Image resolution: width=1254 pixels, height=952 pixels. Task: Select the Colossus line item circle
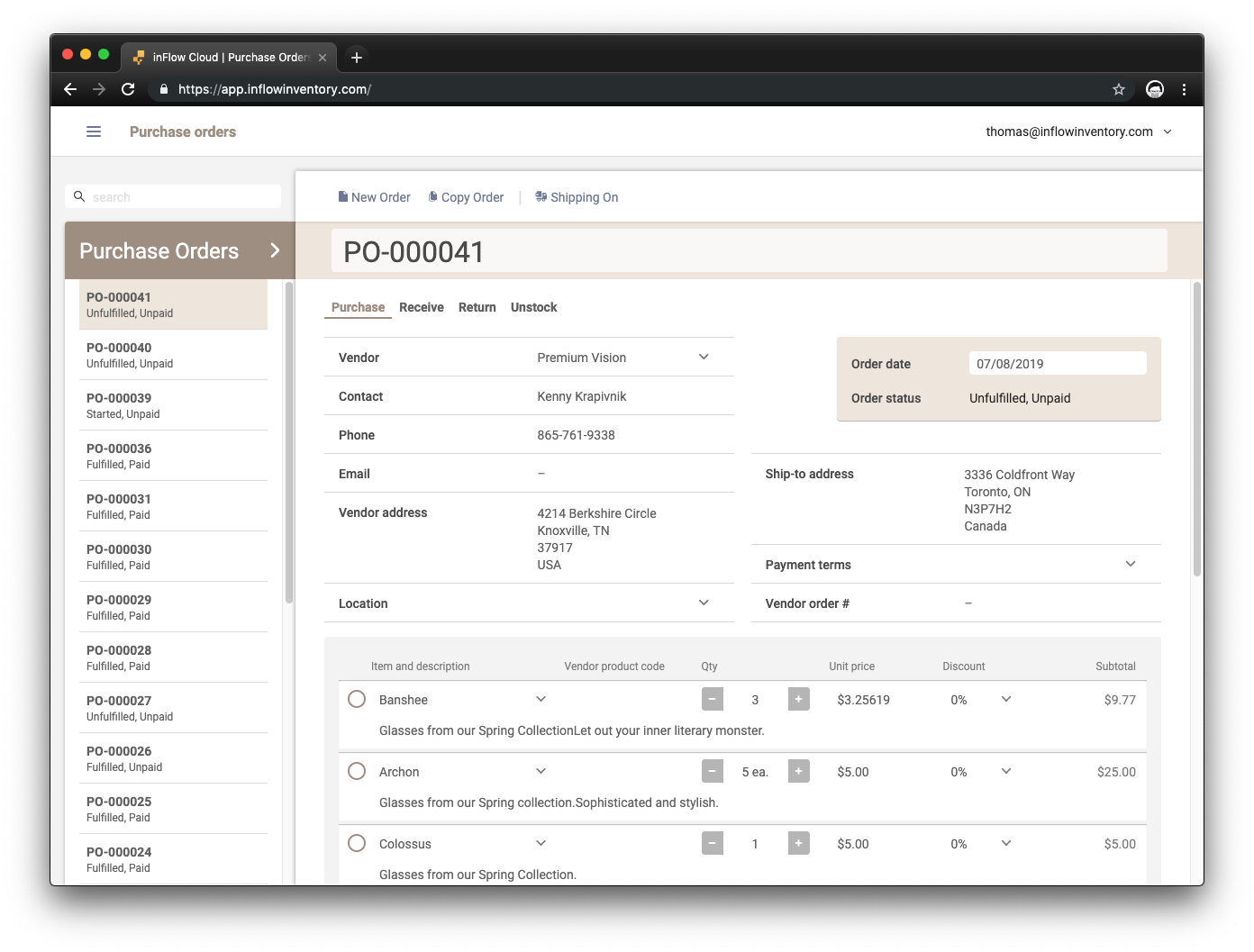pyautogui.click(x=357, y=843)
